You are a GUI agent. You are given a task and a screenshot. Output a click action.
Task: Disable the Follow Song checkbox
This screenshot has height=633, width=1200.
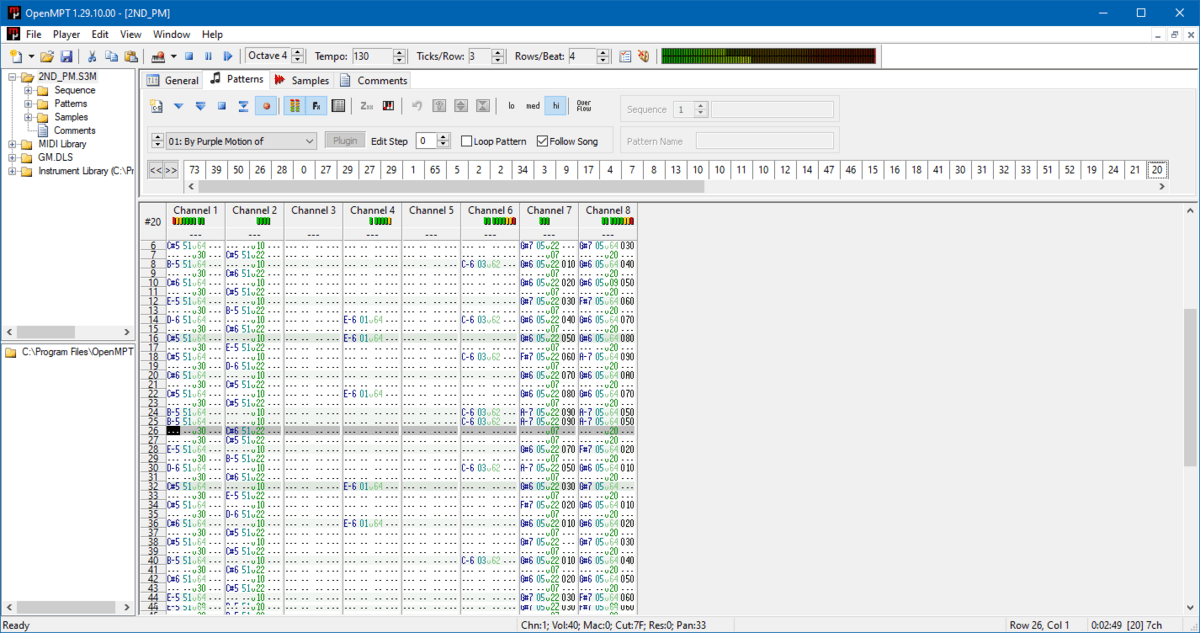click(543, 140)
